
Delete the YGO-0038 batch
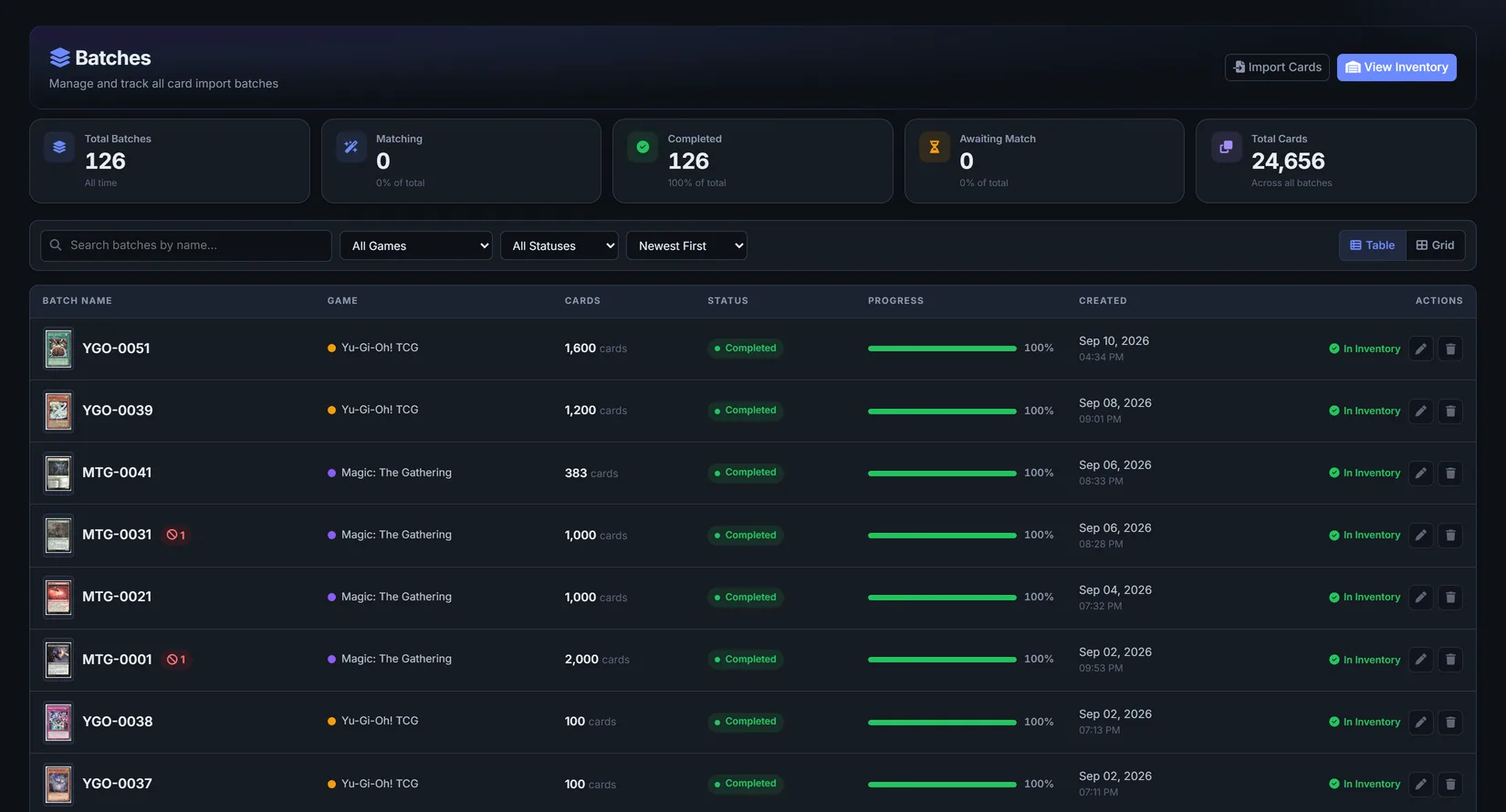(x=1450, y=722)
